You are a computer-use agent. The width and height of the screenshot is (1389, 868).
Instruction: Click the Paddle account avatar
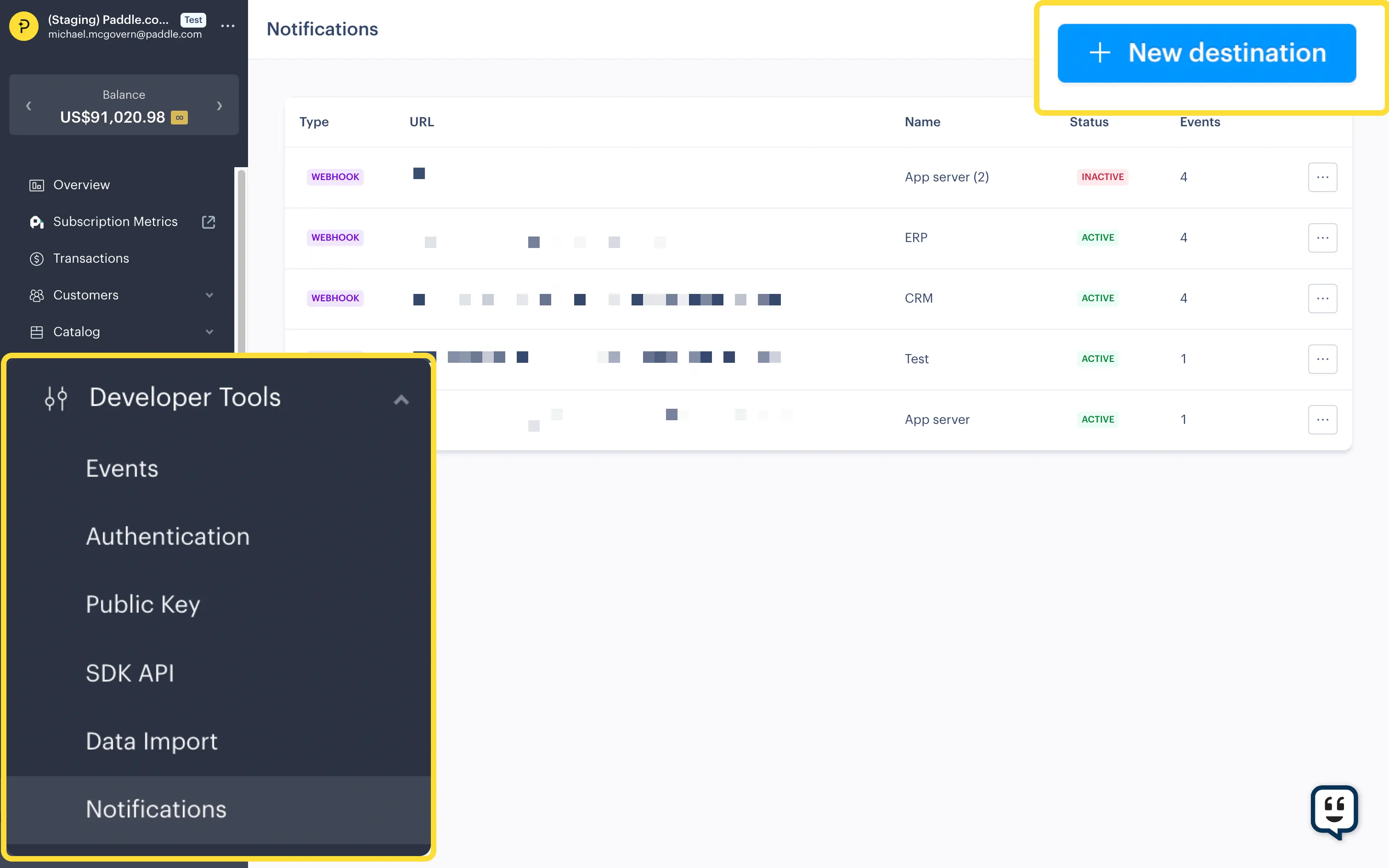23,26
